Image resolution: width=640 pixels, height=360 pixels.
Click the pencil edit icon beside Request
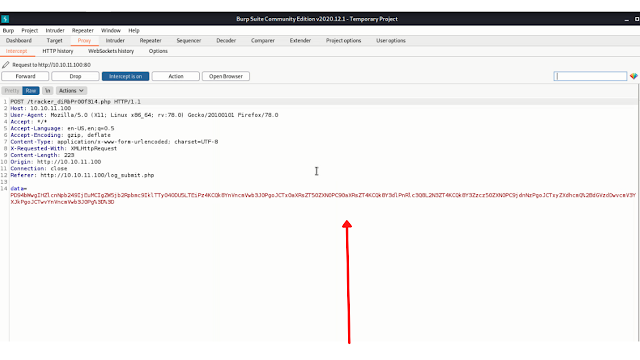click(x=5, y=64)
